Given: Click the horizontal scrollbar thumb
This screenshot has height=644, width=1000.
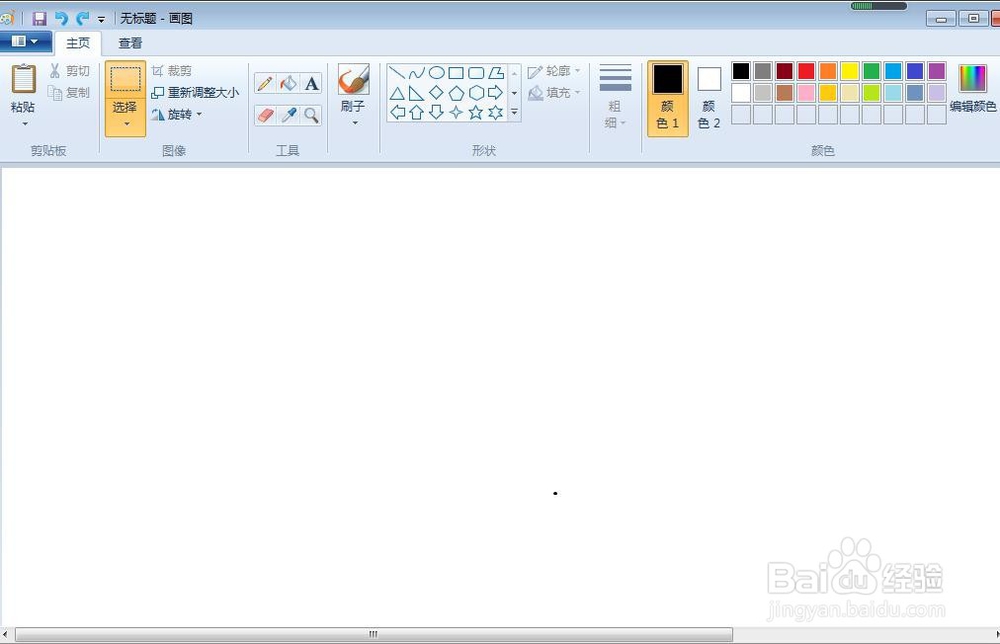Looking at the screenshot, I should pyautogui.click(x=374, y=634).
